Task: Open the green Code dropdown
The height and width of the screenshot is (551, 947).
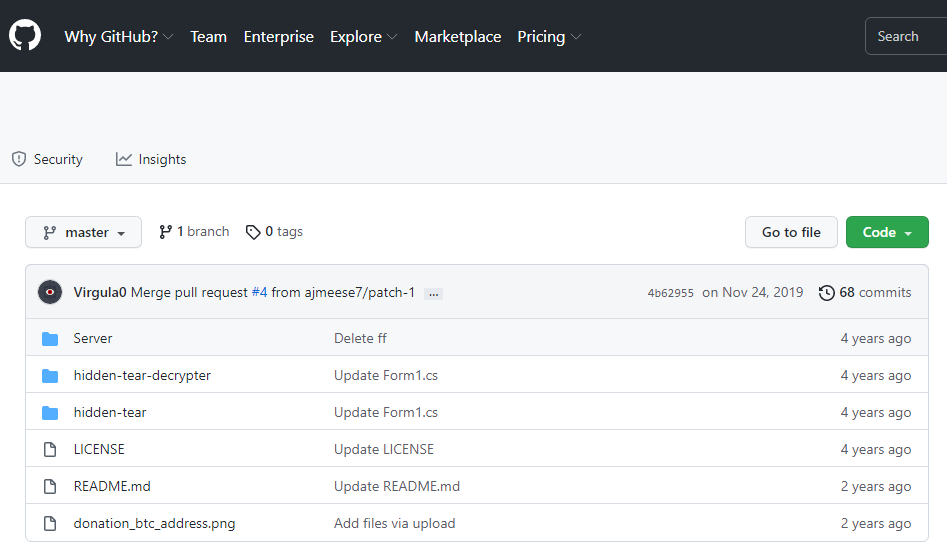Action: click(887, 232)
